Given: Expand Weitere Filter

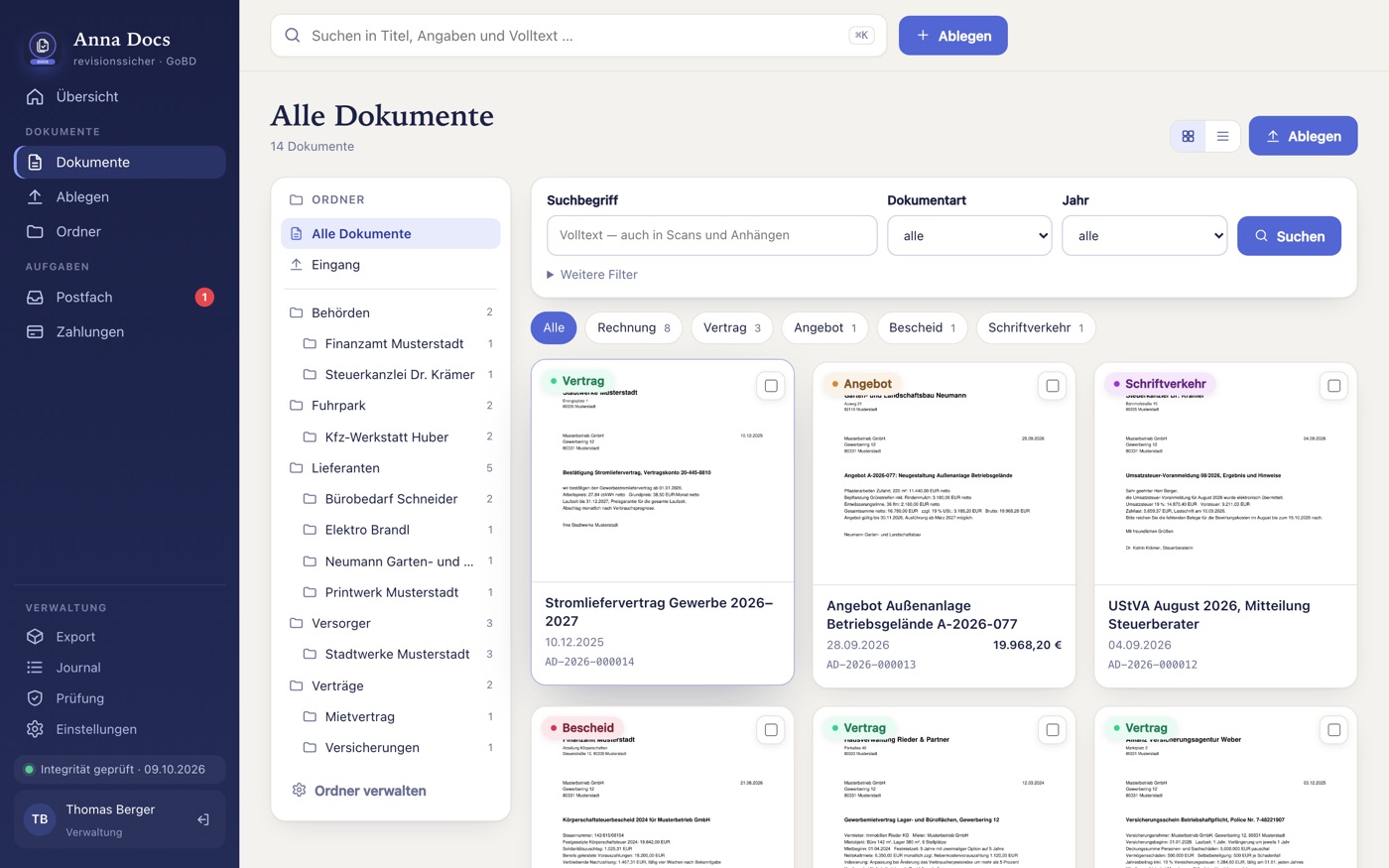Looking at the screenshot, I should (x=592, y=275).
